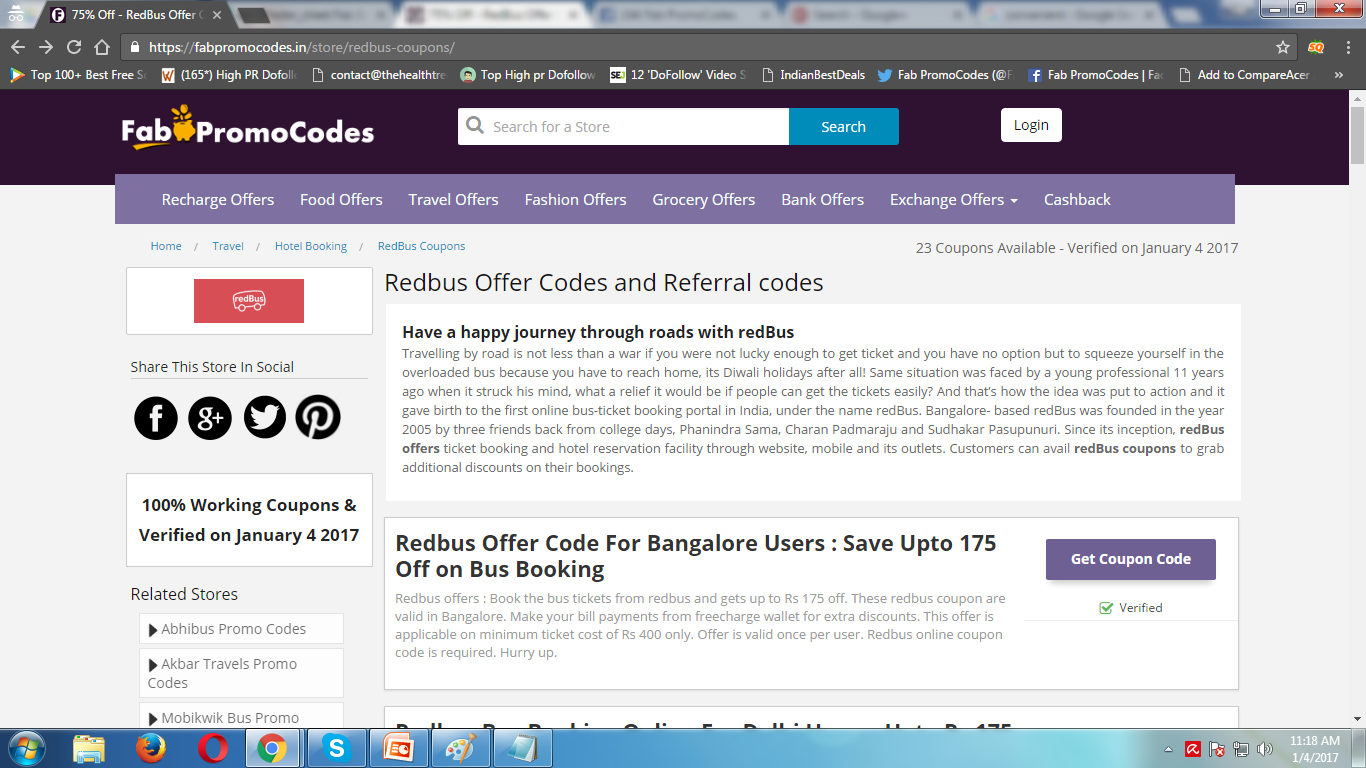Open Fab PromoCodes Twitter bookmark
Image resolution: width=1366 pixels, height=768 pixels.
click(944, 75)
